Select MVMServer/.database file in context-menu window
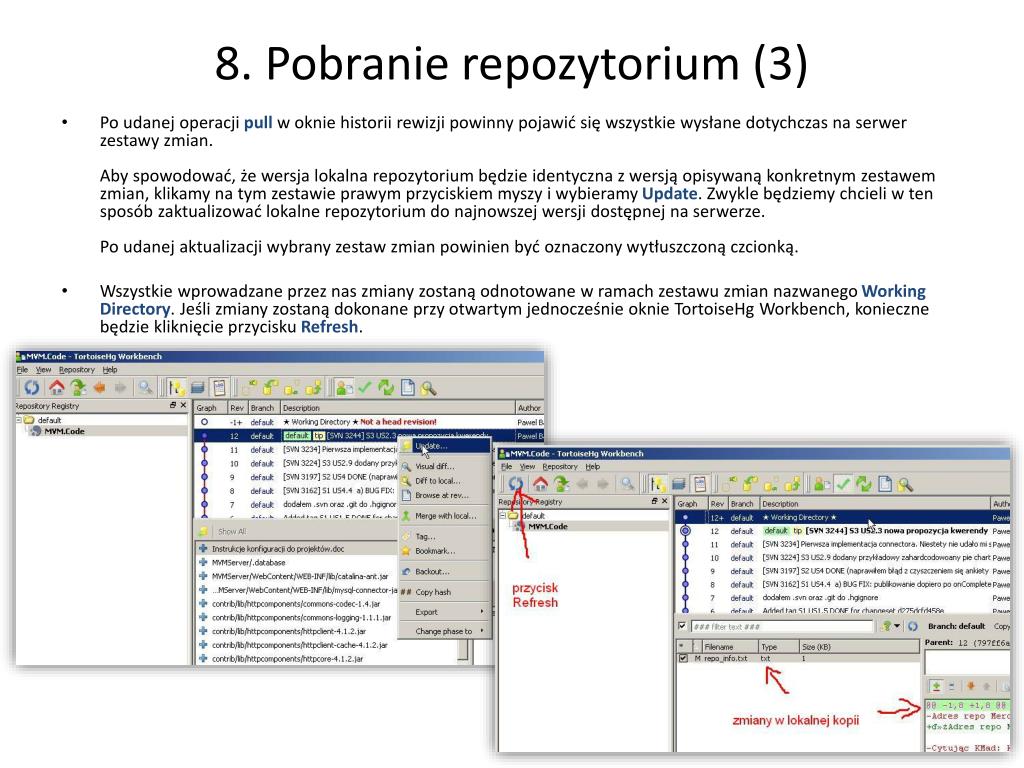The height and width of the screenshot is (768, 1024). (x=248, y=562)
